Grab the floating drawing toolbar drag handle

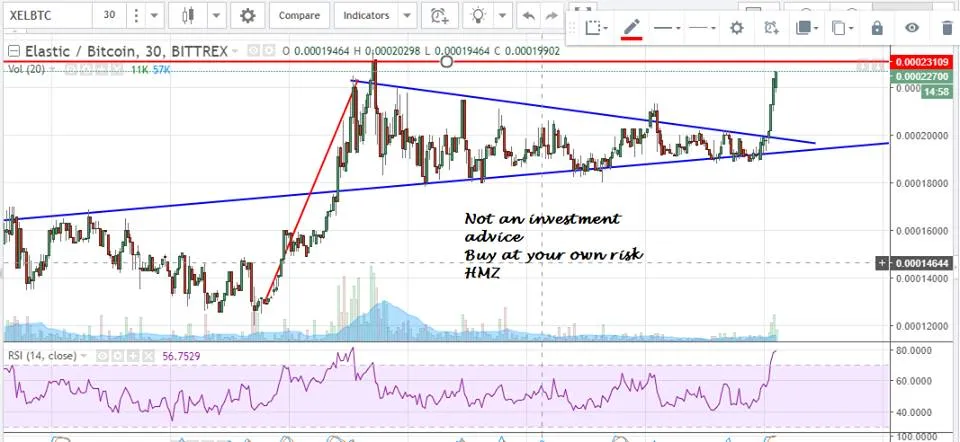(x=573, y=28)
